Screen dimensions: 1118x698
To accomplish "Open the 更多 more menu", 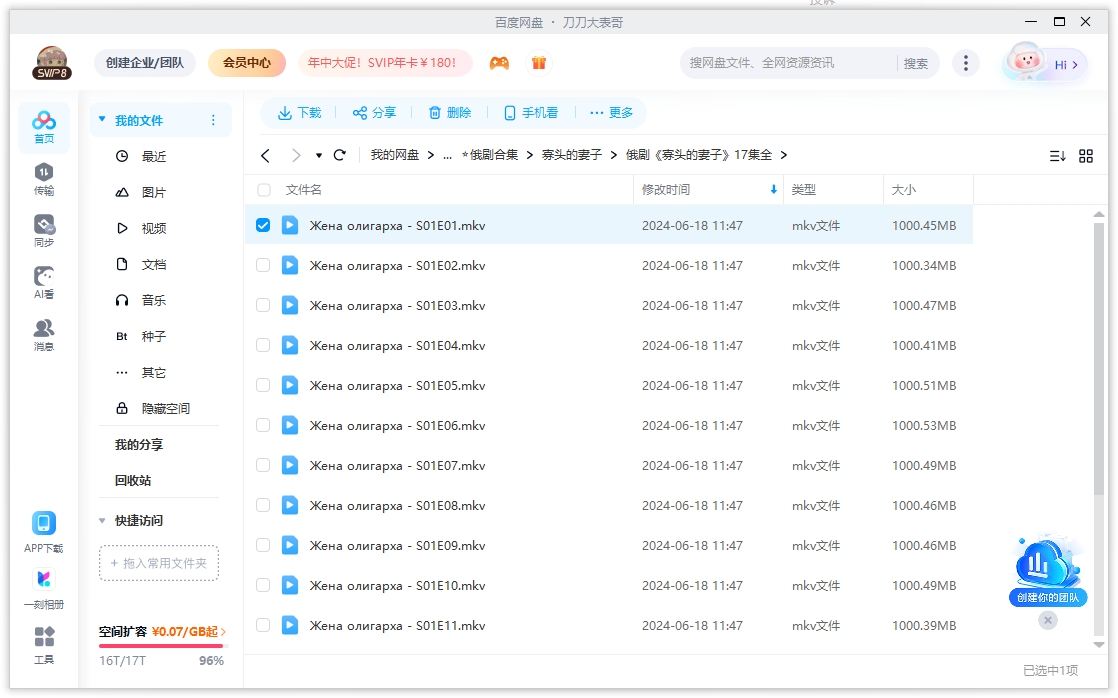I will coord(611,112).
